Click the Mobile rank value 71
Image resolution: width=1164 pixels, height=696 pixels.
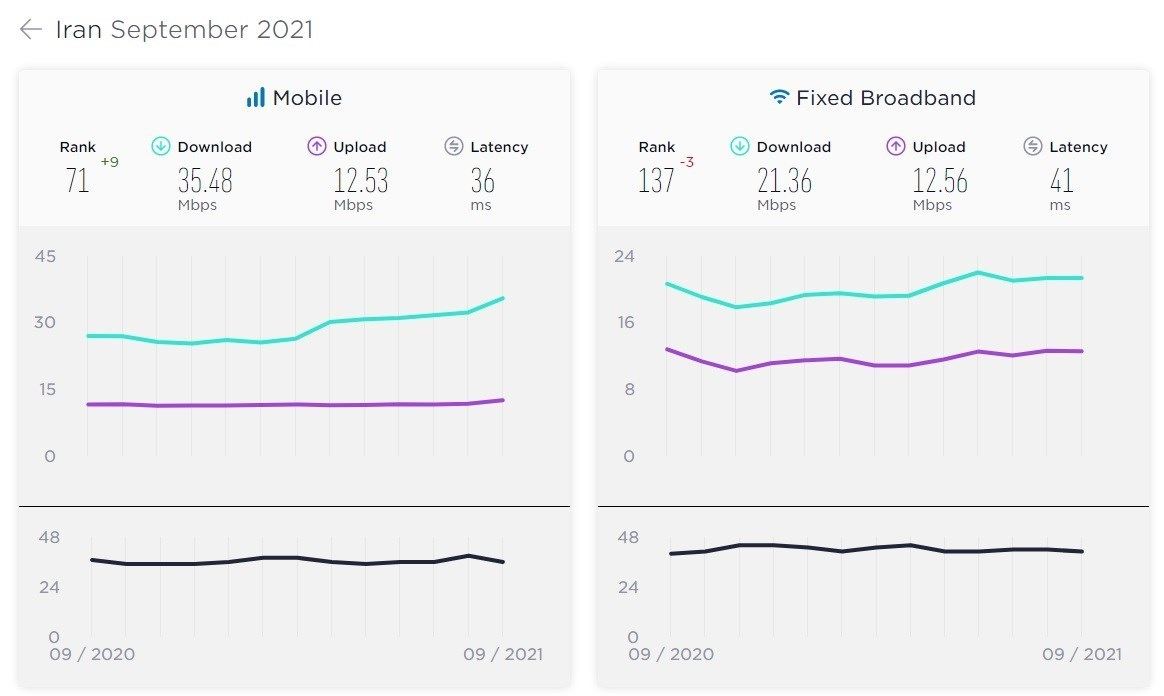pos(77,182)
